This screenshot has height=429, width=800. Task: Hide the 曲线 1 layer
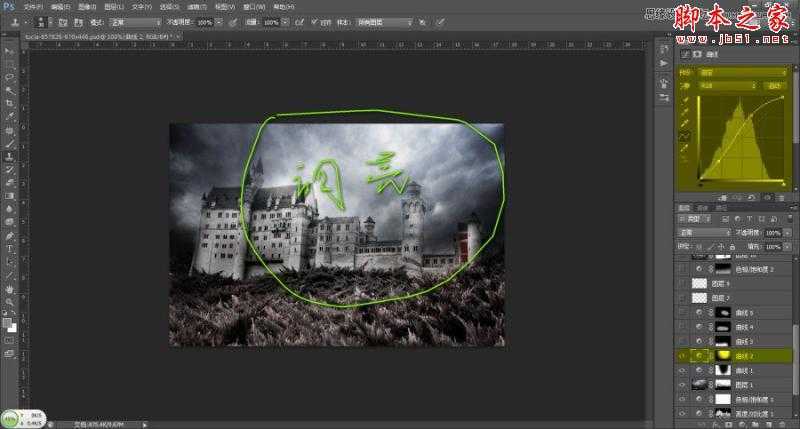(x=683, y=370)
